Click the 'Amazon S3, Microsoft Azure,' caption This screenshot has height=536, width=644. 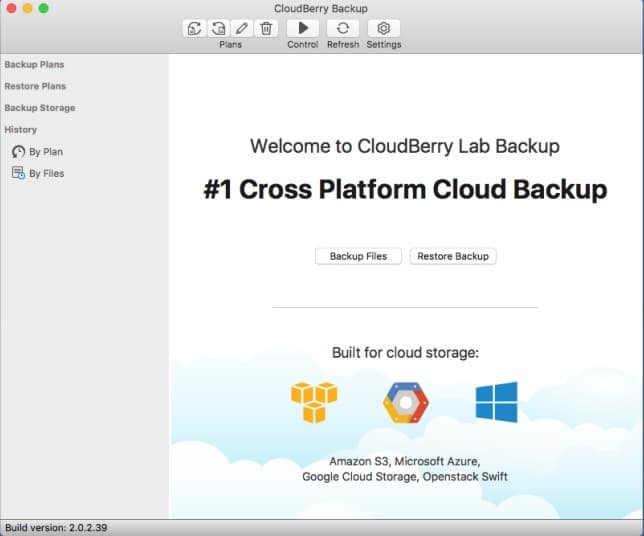[405, 461]
